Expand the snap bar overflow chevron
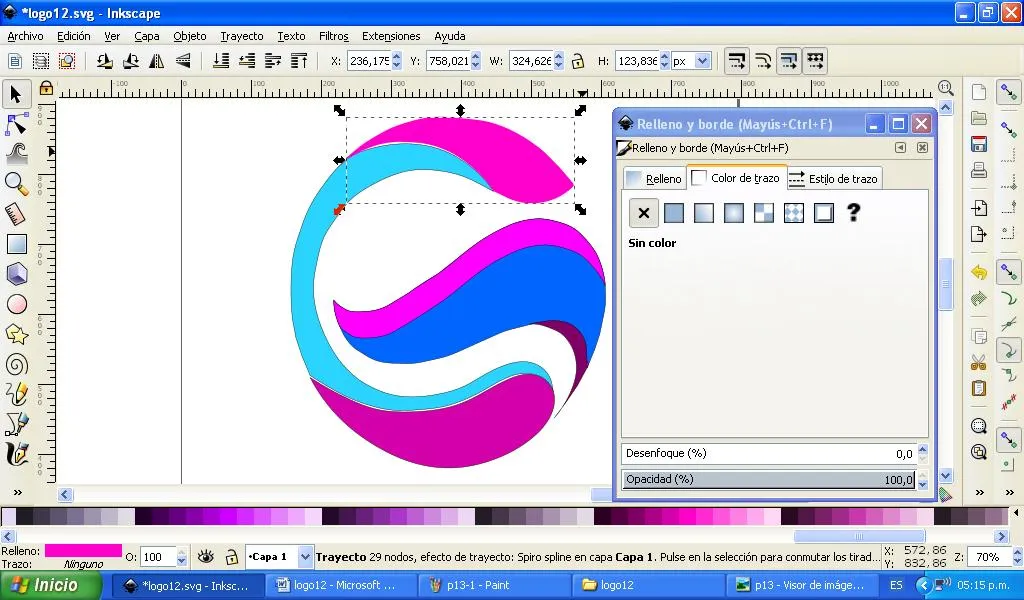The width and height of the screenshot is (1024, 600). [x=1010, y=493]
